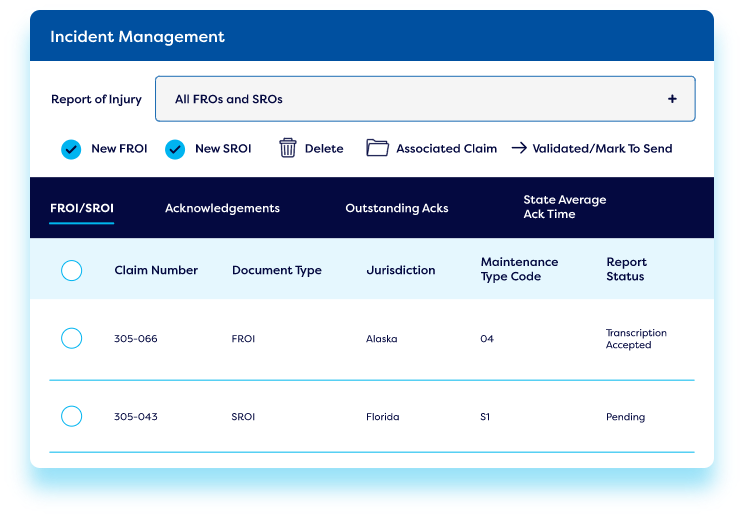Select the radio button for claim 305-066
The height and width of the screenshot is (518, 744).
point(71,339)
